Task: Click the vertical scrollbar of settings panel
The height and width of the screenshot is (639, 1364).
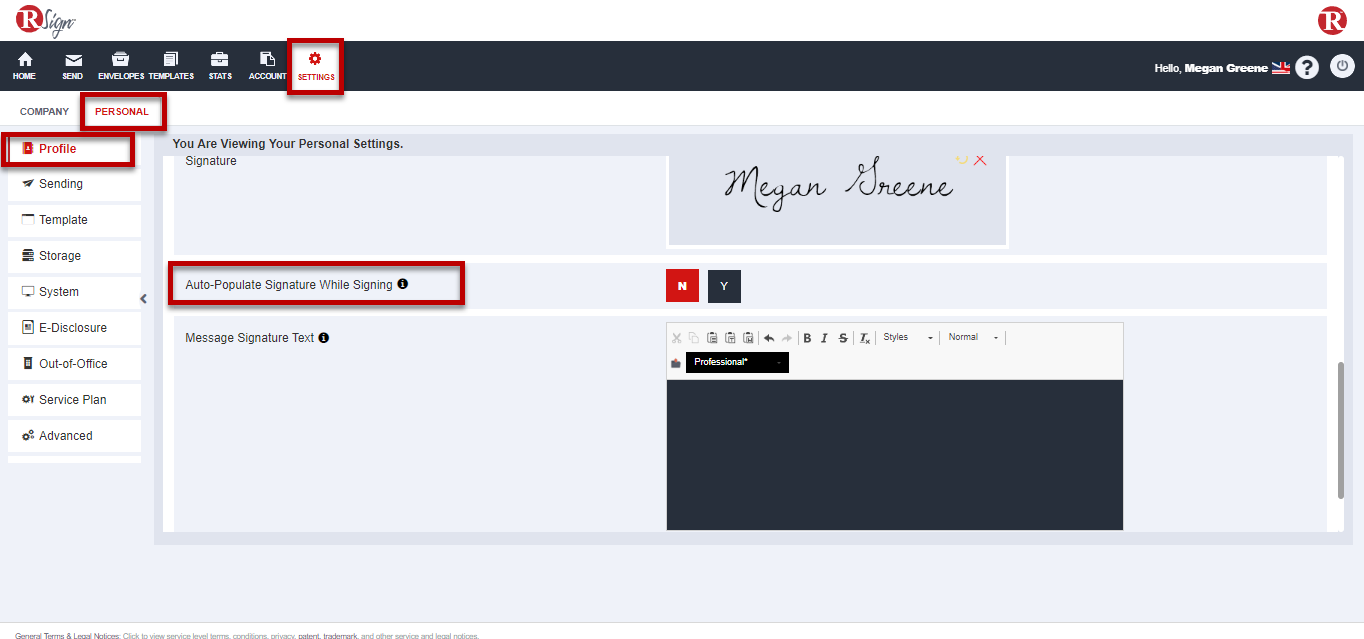Action: (x=1341, y=430)
